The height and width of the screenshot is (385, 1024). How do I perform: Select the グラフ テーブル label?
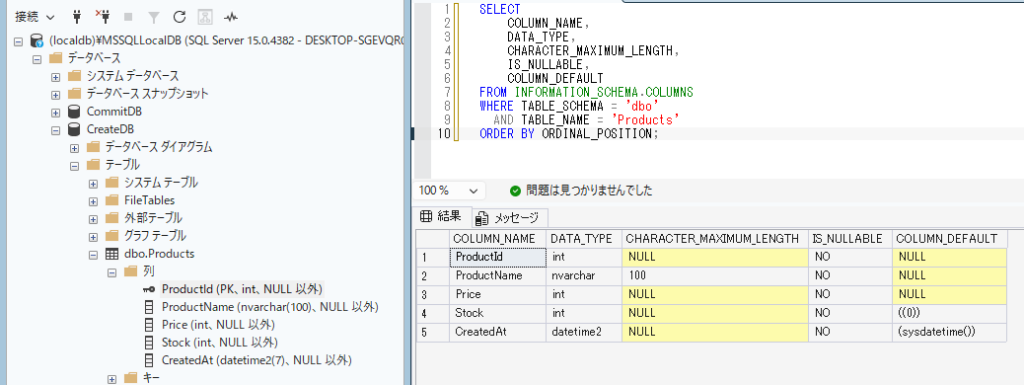[x=155, y=235]
